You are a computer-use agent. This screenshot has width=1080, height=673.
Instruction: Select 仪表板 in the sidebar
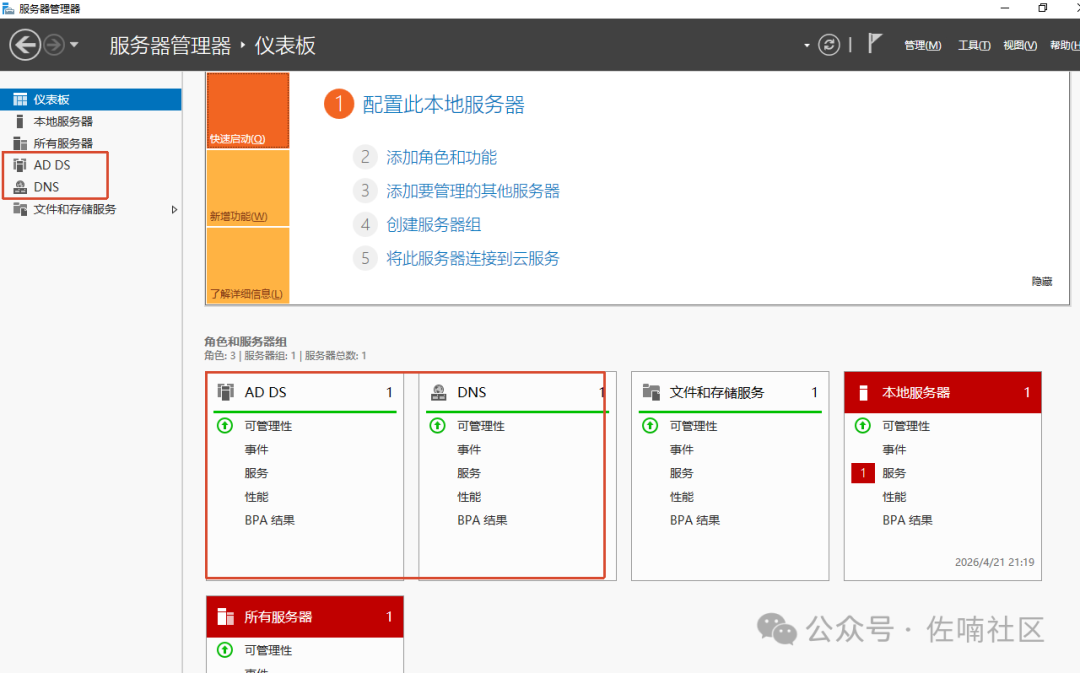click(x=91, y=99)
